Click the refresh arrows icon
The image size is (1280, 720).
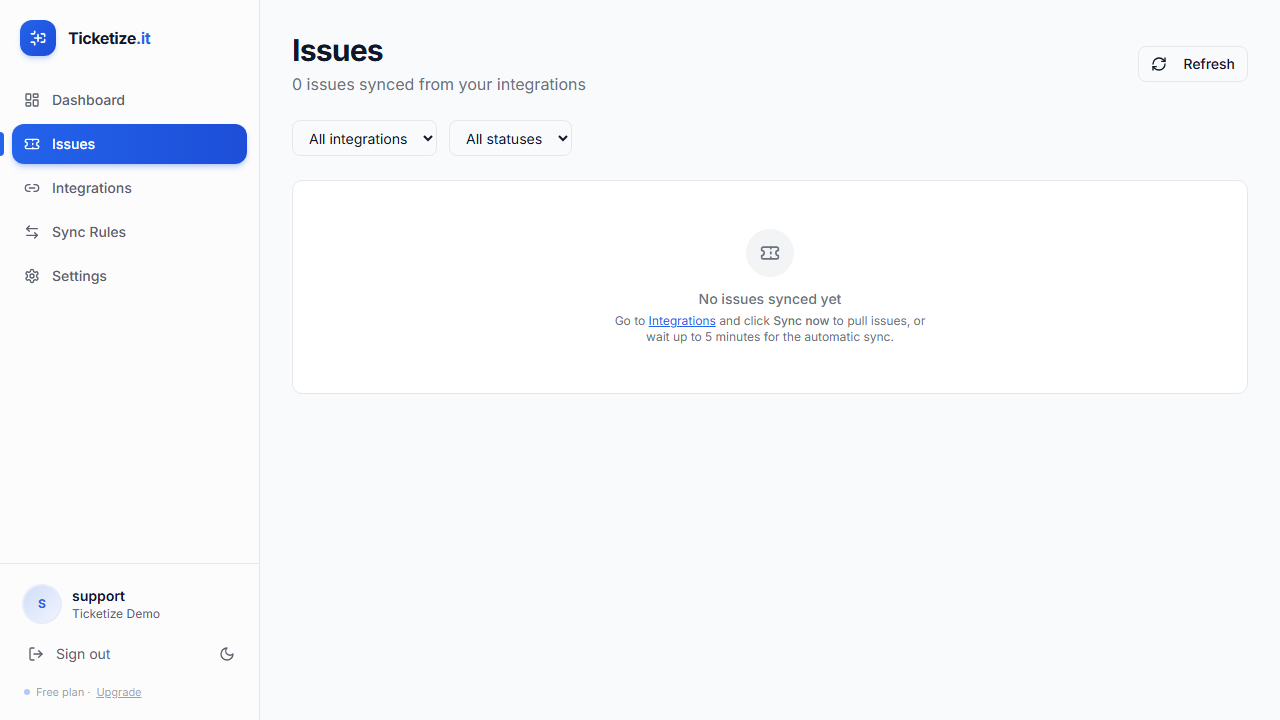click(x=1159, y=64)
